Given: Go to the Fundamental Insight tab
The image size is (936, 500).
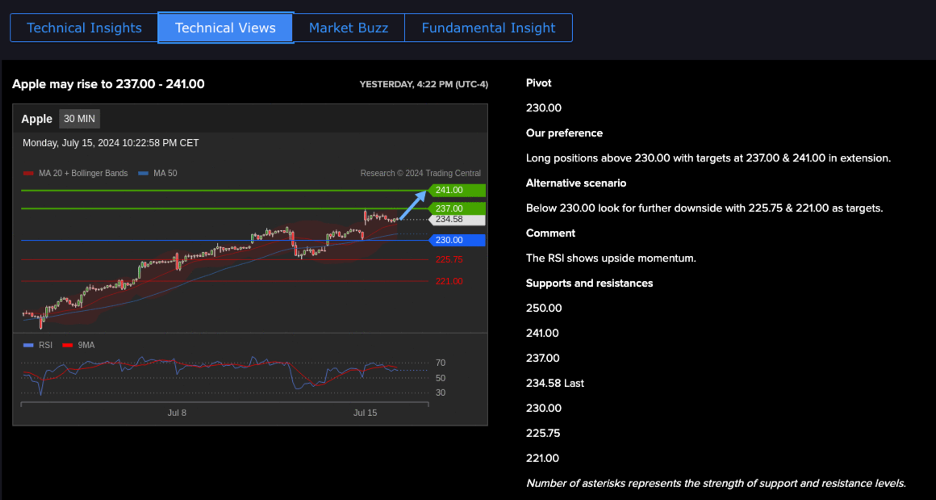Looking at the screenshot, I should (x=488, y=28).
